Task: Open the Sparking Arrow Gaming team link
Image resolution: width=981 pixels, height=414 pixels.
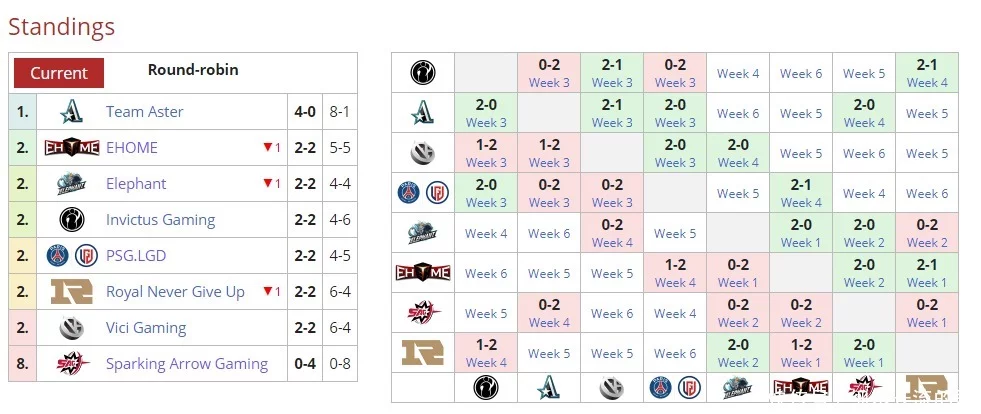Action: coord(186,364)
